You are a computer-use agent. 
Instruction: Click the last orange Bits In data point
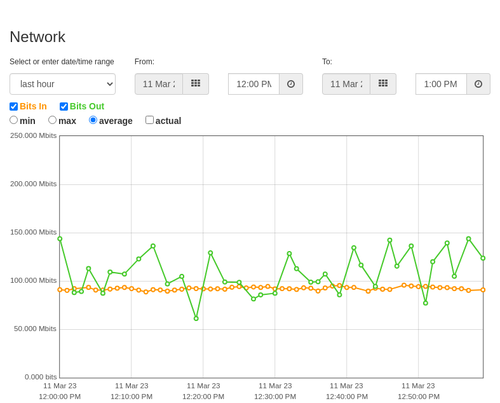[483, 290]
